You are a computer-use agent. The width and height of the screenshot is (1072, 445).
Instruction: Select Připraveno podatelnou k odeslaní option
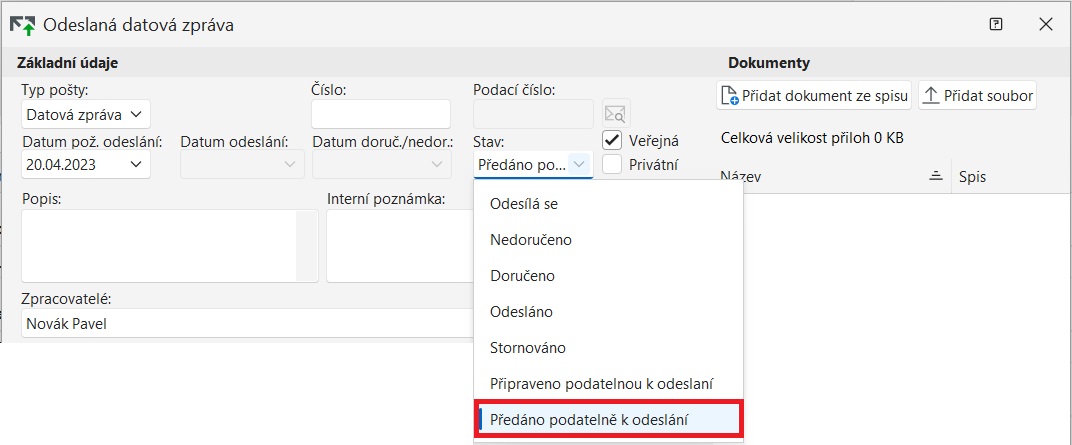pyautogui.click(x=601, y=384)
